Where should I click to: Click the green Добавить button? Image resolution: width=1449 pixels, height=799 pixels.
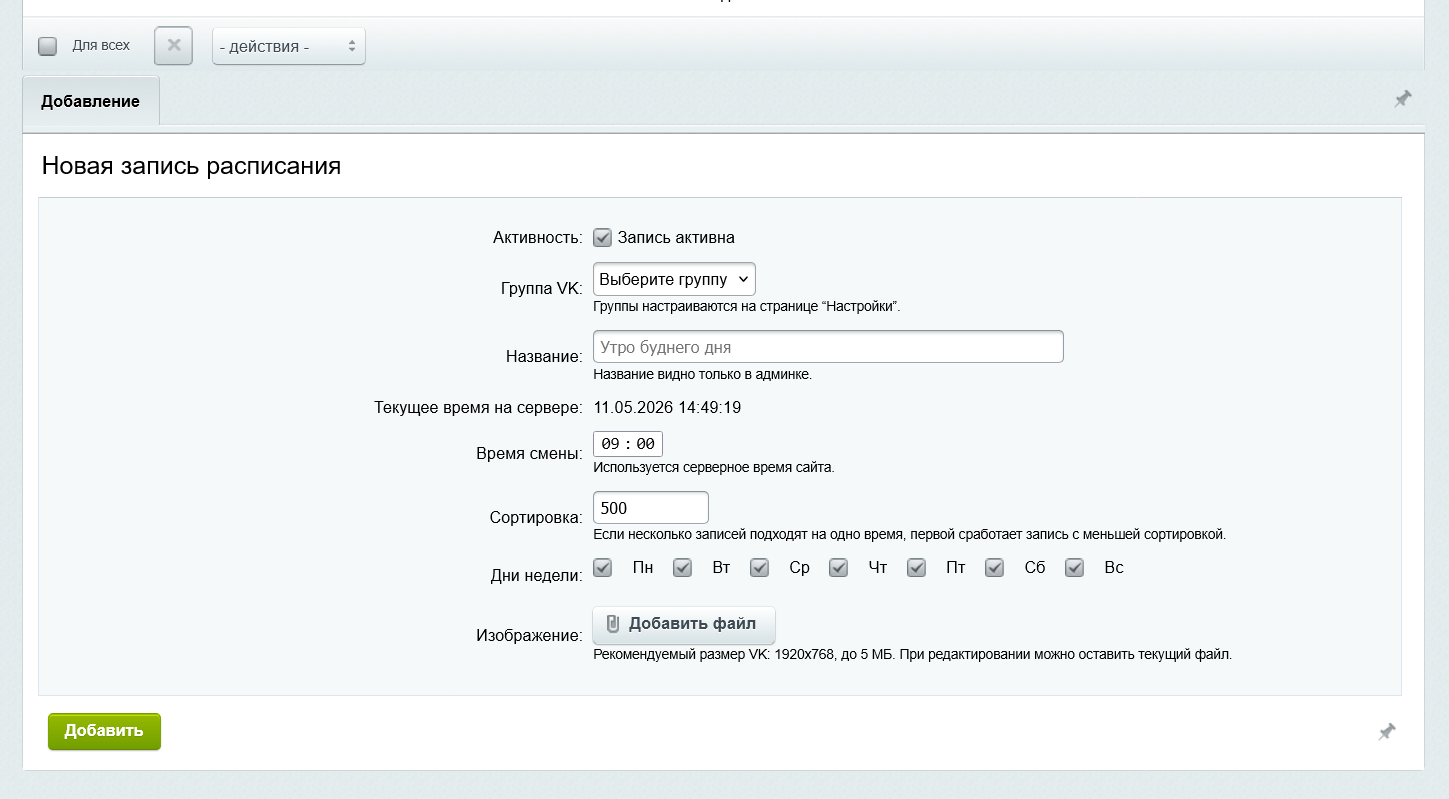click(104, 731)
